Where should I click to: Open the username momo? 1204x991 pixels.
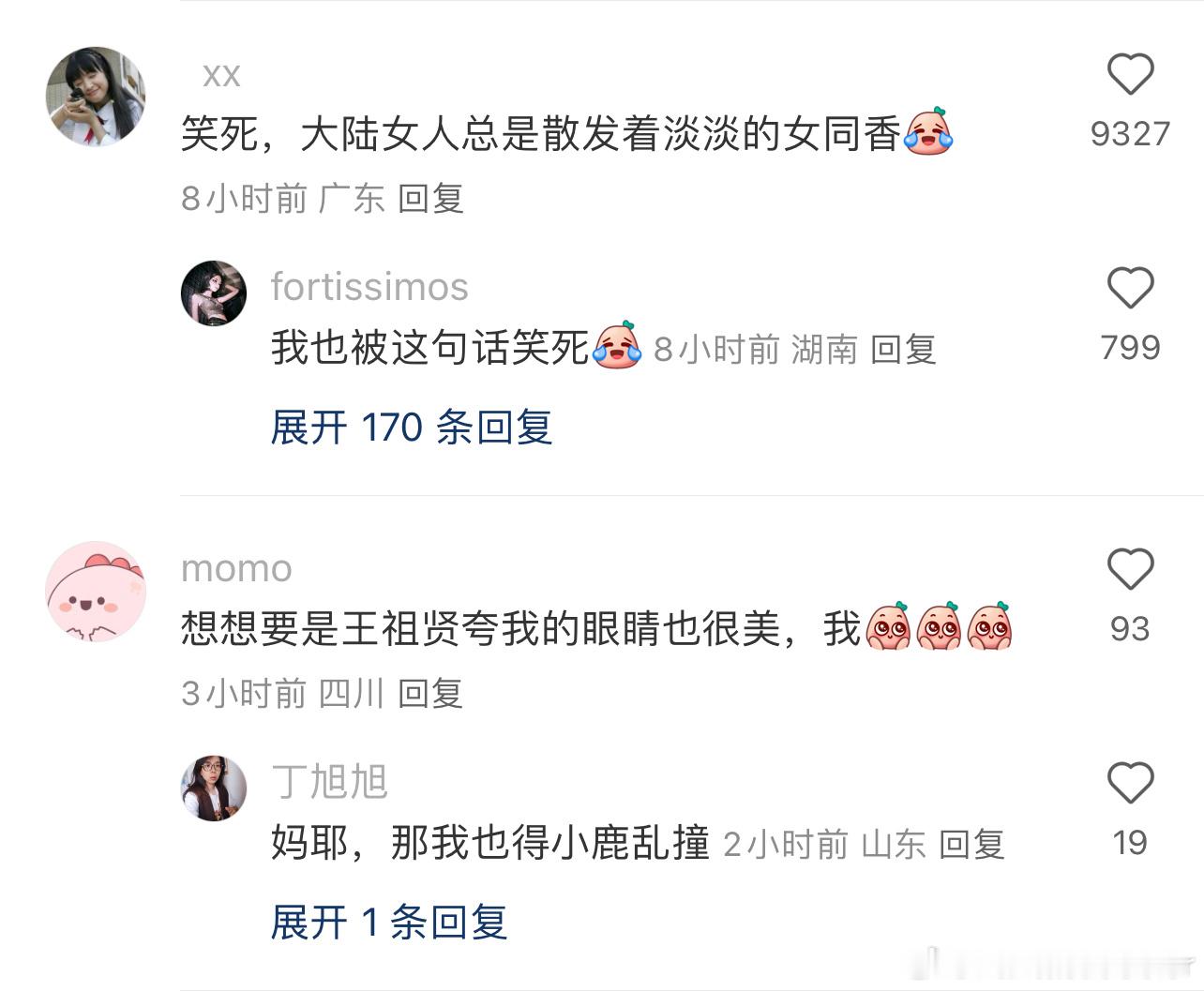tap(236, 568)
